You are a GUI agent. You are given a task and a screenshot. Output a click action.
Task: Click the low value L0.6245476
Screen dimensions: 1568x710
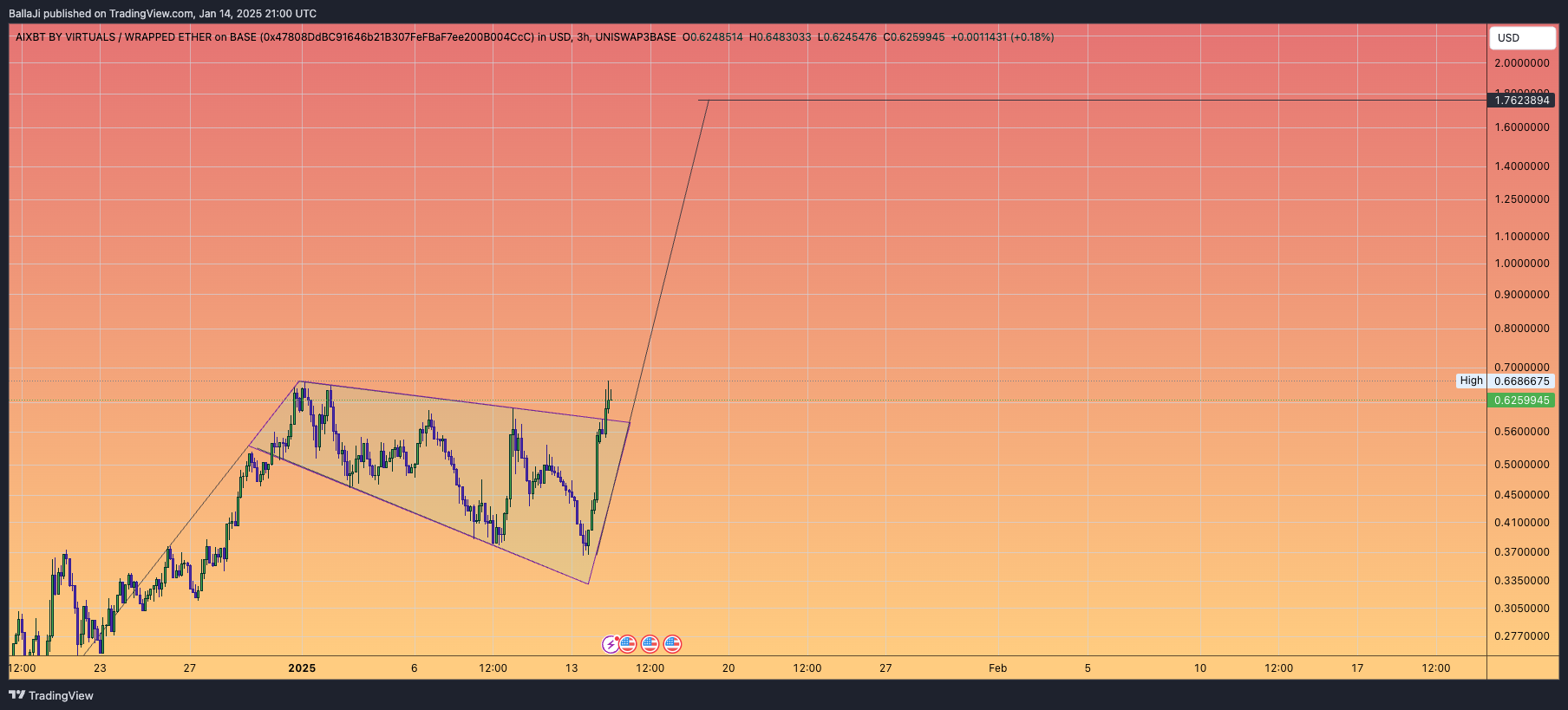click(x=847, y=37)
